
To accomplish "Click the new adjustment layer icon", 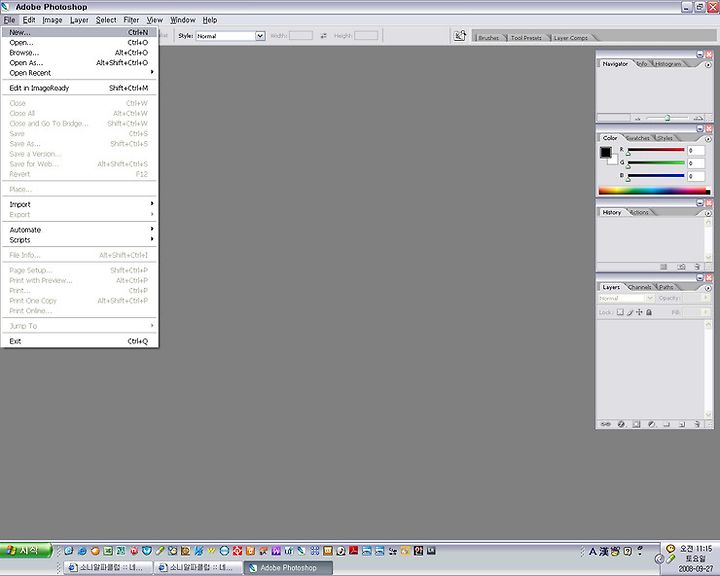I will pyautogui.click(x=652, y=424).
